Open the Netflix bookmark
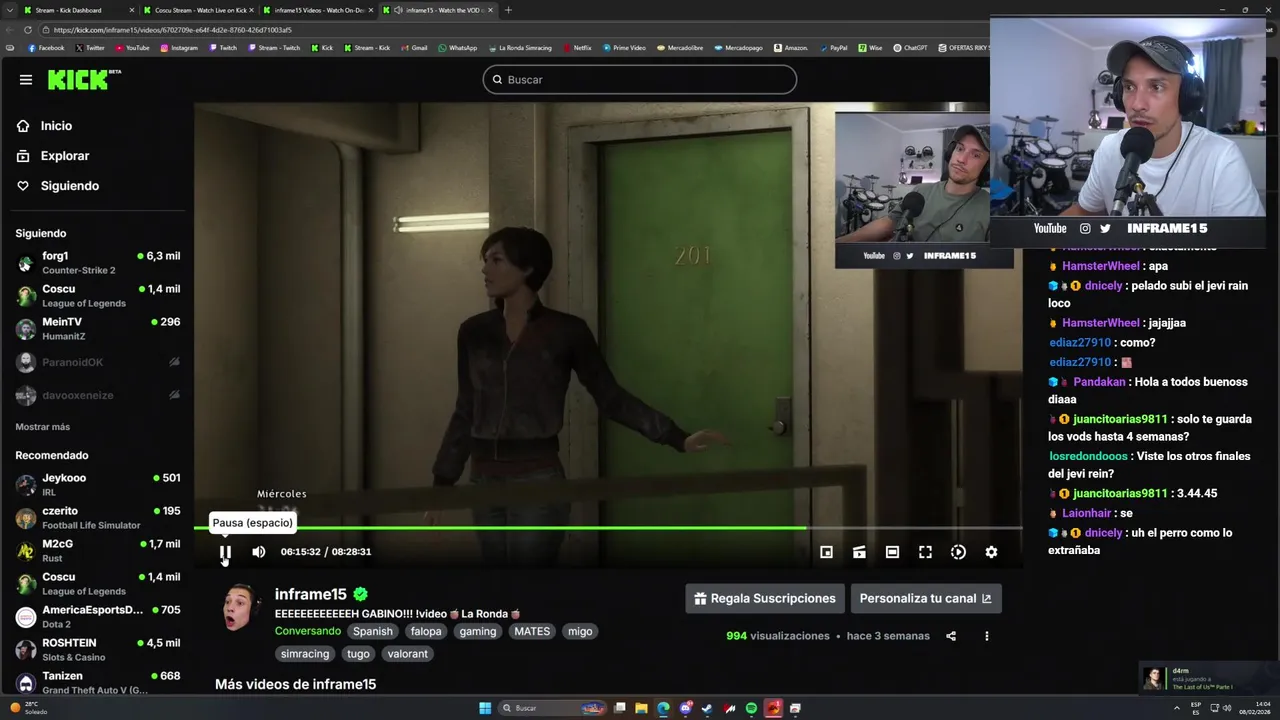The image size is (1280, 720). (x=577, y=48)
